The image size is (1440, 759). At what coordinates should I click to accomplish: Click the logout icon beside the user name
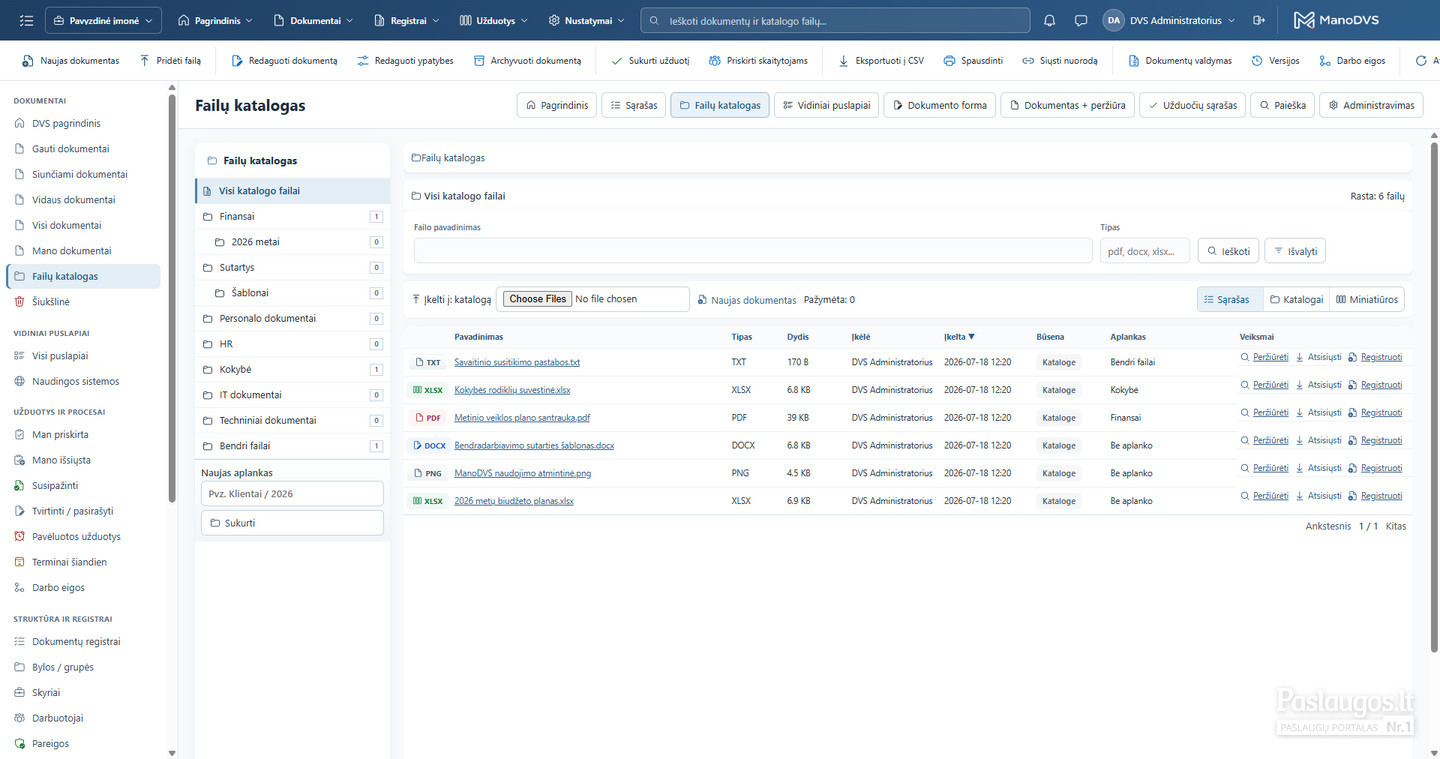(x=1259, y=20)
